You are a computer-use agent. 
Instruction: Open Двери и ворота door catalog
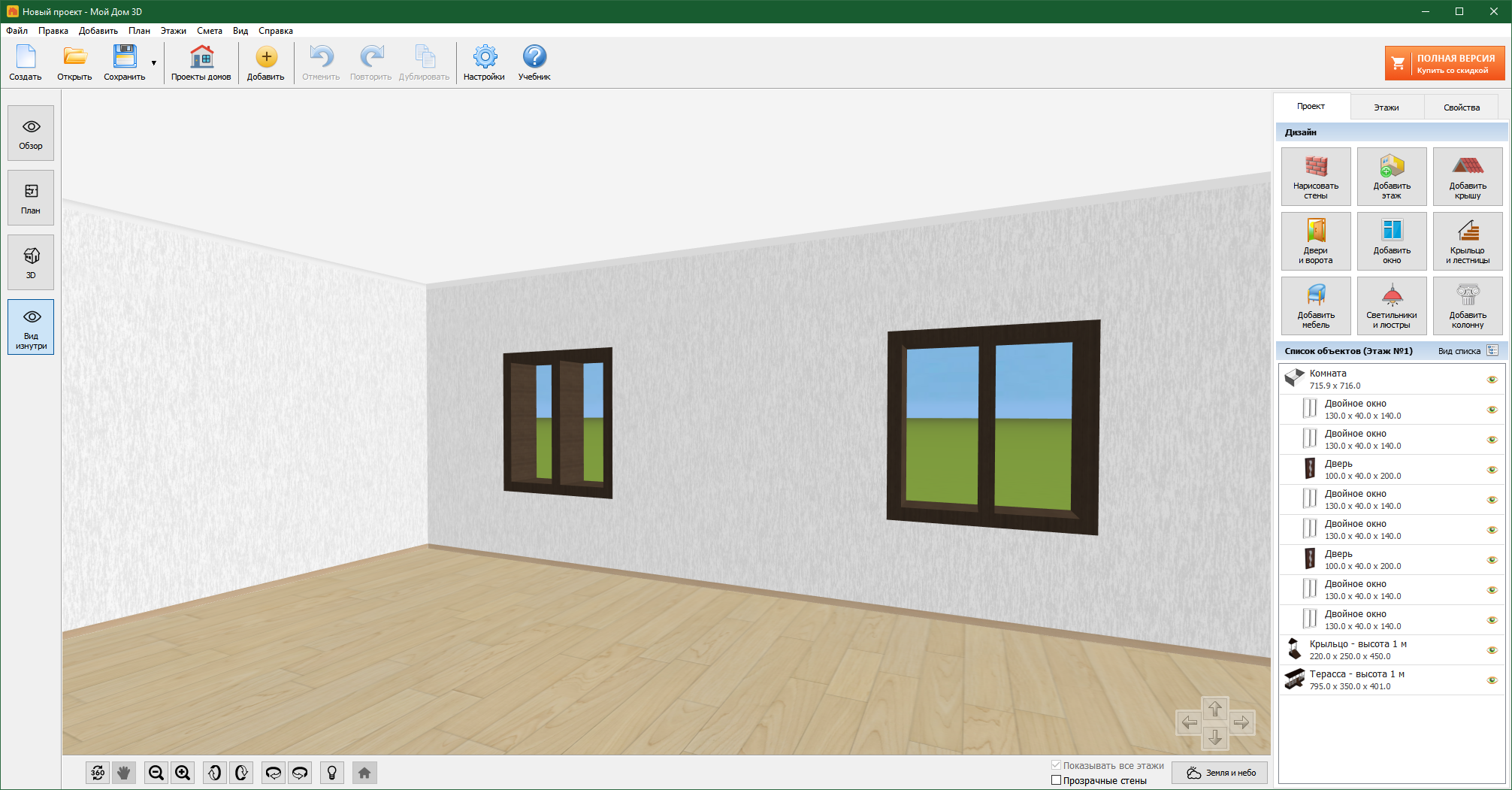pyautogui.click(x=1316, y=241)
